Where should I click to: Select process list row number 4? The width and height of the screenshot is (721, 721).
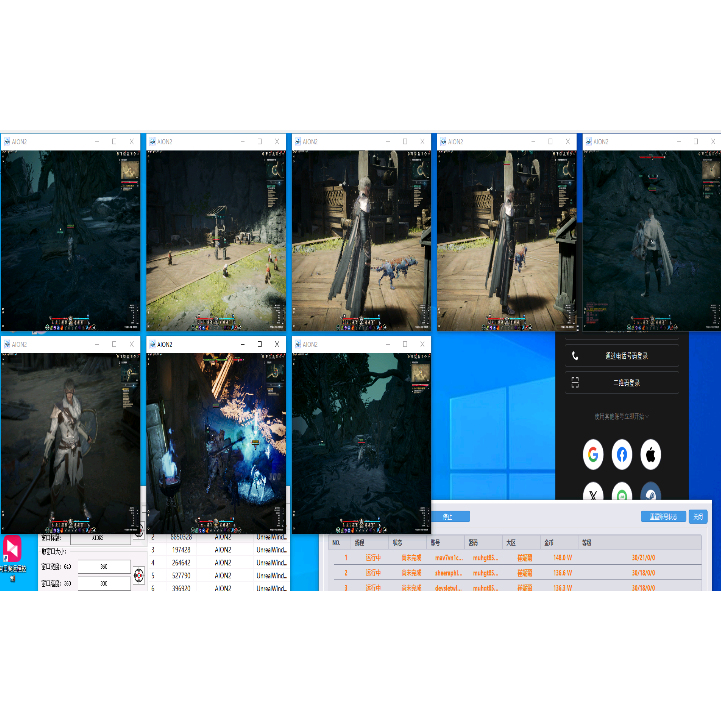tap(219, 562)
